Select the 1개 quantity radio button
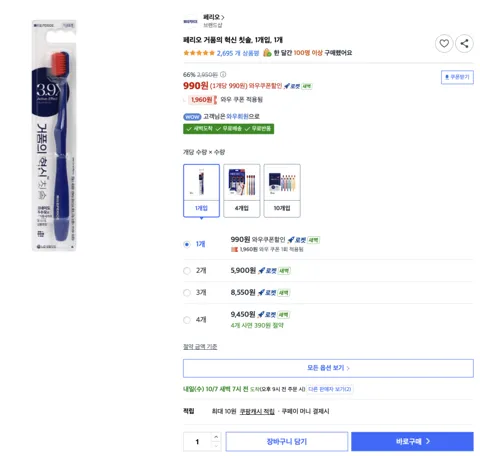 click(x=187, y=244)
